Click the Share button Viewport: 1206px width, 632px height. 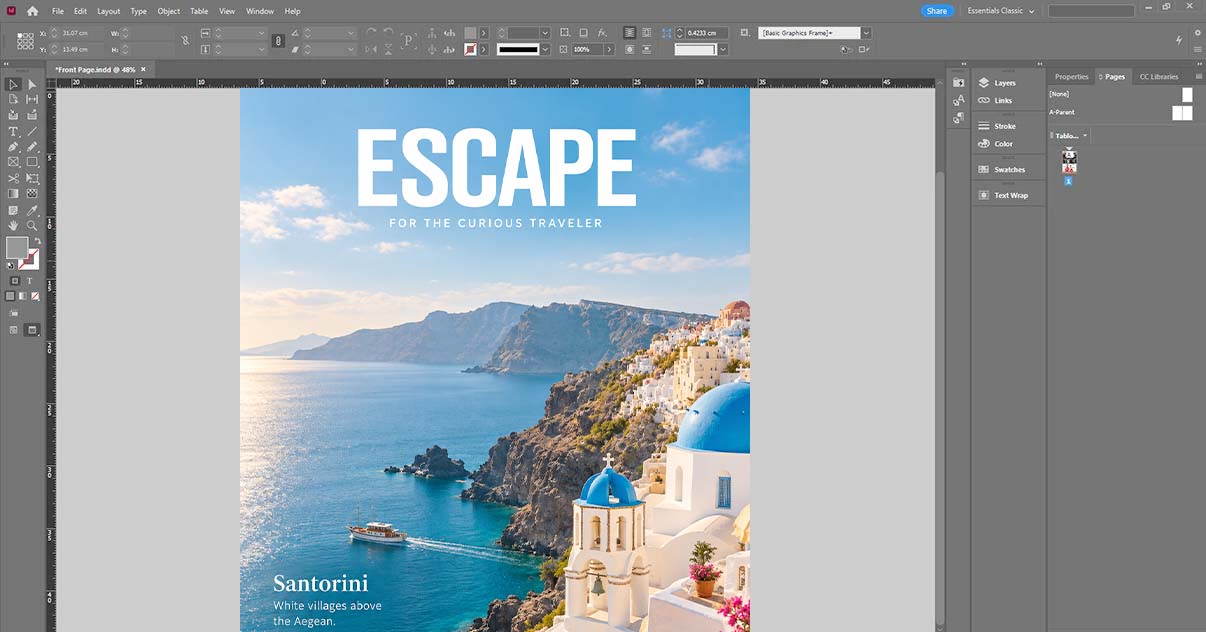[937, 11]
